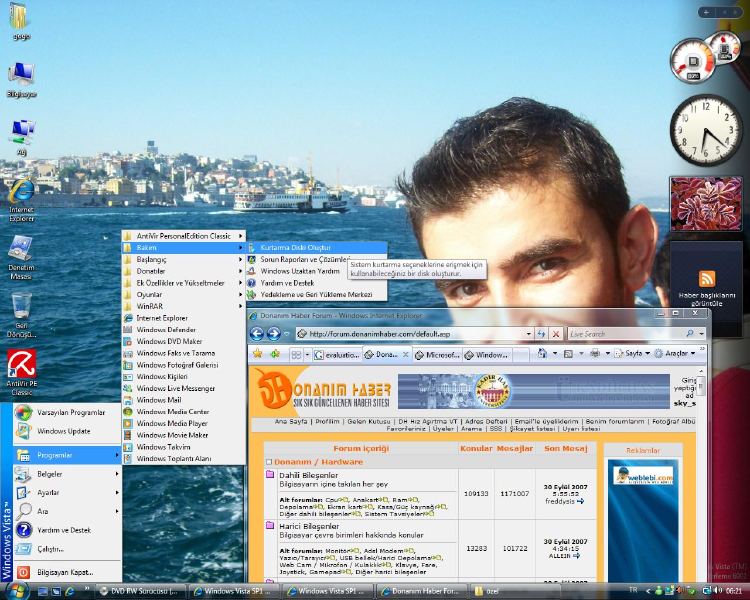Select Kurtarma Diski Oluştur menu entry

click(x=317, y=247)
